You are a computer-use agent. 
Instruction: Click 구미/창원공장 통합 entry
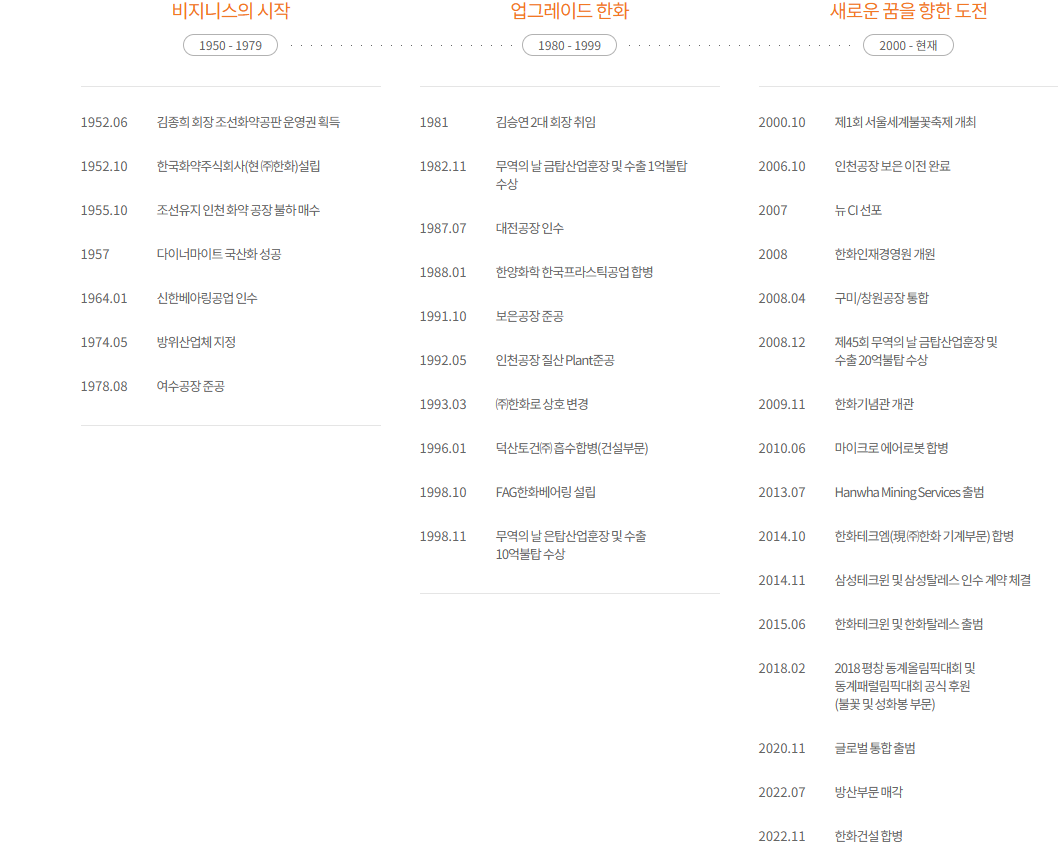(881, 298)
